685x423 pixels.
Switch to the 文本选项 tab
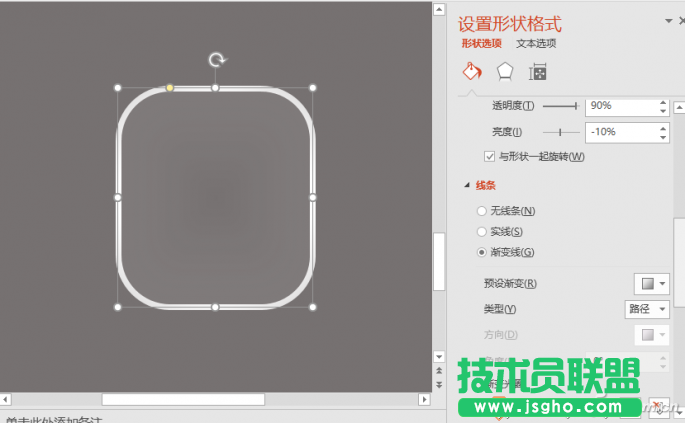pos(536,43)
